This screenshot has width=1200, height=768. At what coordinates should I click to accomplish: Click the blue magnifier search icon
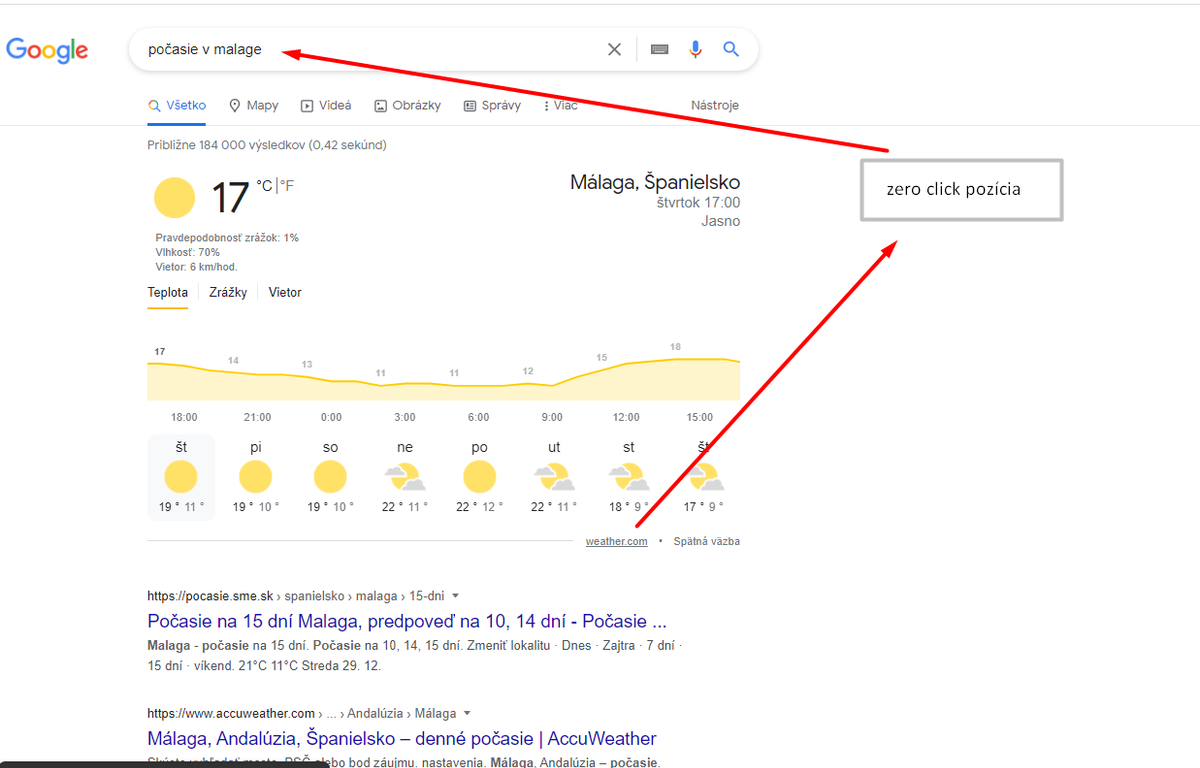pyautogui.click(x=731, y=49)
